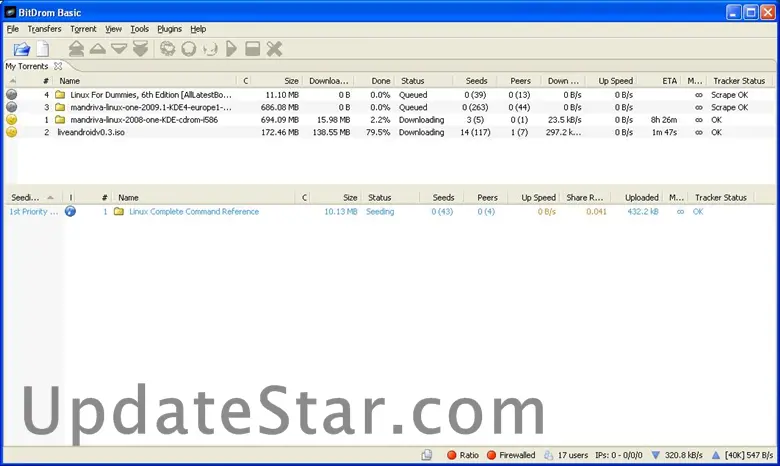The height and width of the screenshot is (466, 780).
Task: Click the 1st Priority seeding rank cell
Action: coord(33,211)
